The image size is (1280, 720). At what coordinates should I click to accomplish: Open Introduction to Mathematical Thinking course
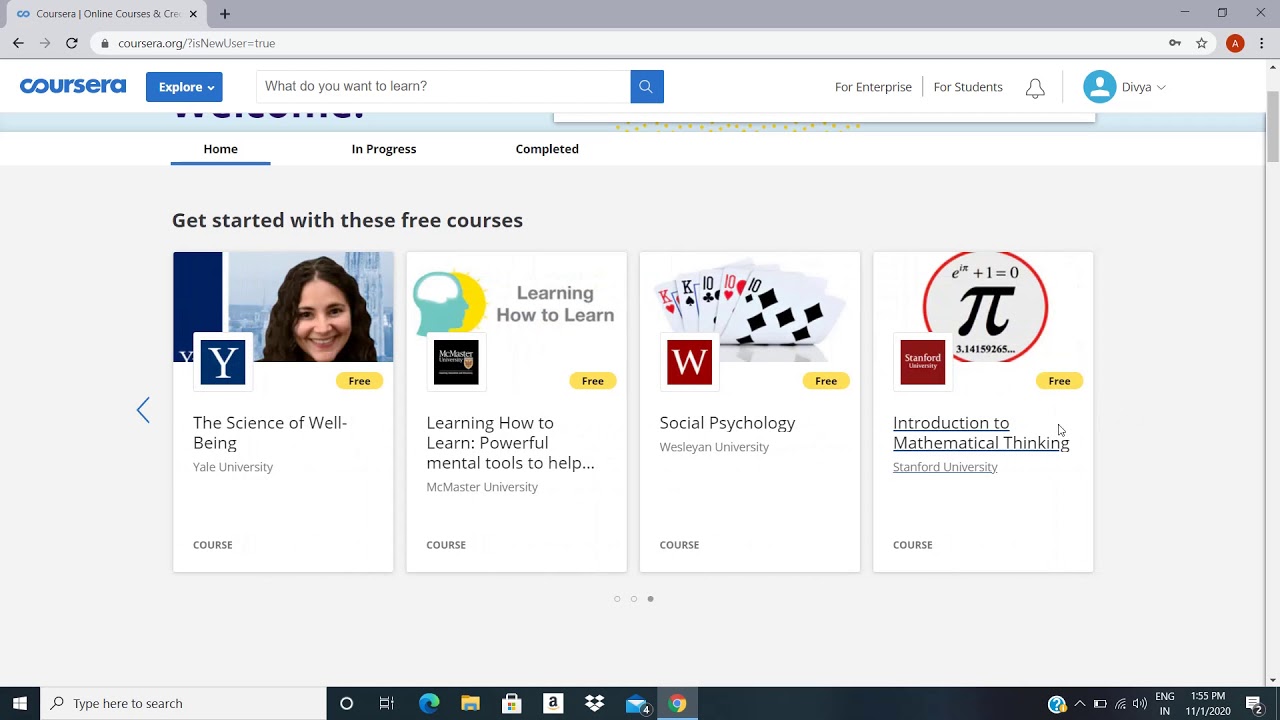coord(981,433)
